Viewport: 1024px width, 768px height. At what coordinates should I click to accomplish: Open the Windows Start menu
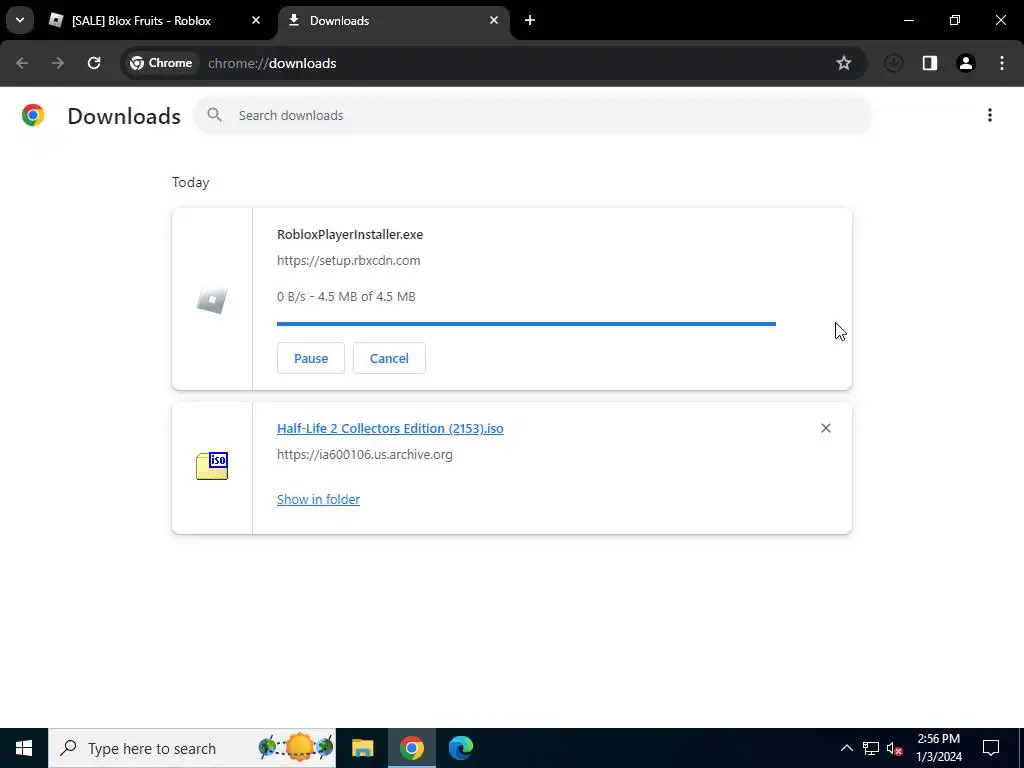24,748
